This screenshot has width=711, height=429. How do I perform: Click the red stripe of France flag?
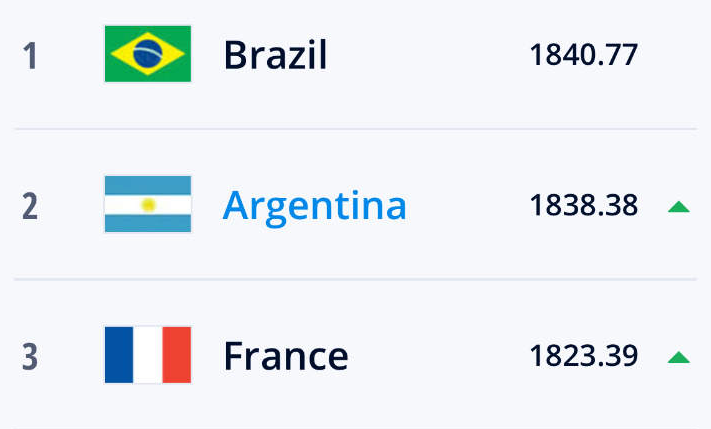176,355
